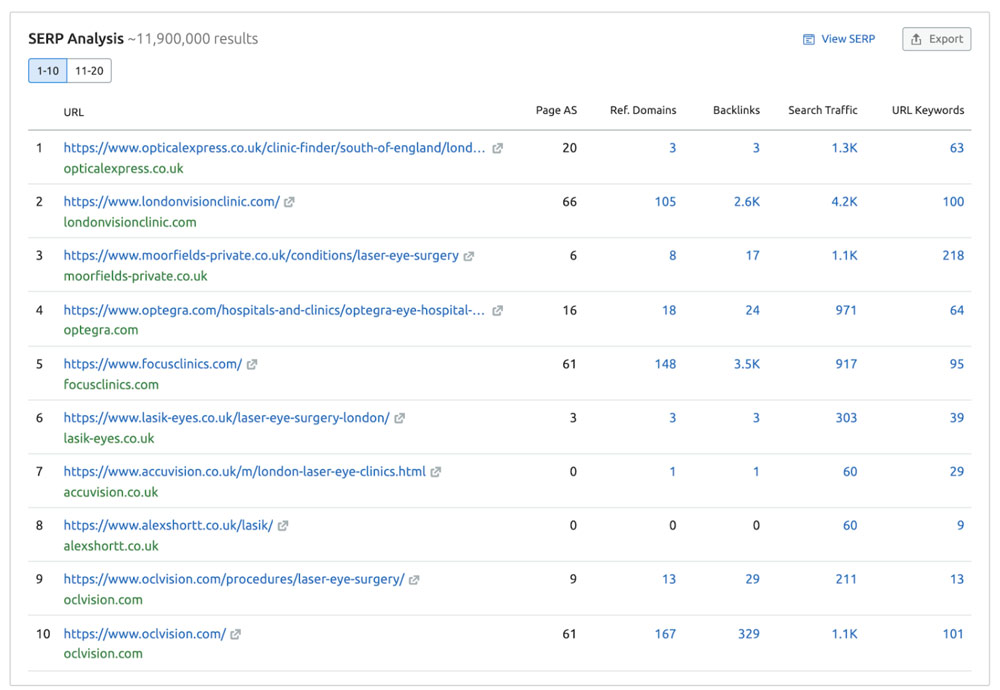Click Ref. Domains 167 in row 10
This screenshot has width=1000, height=690.
(665, 634)
